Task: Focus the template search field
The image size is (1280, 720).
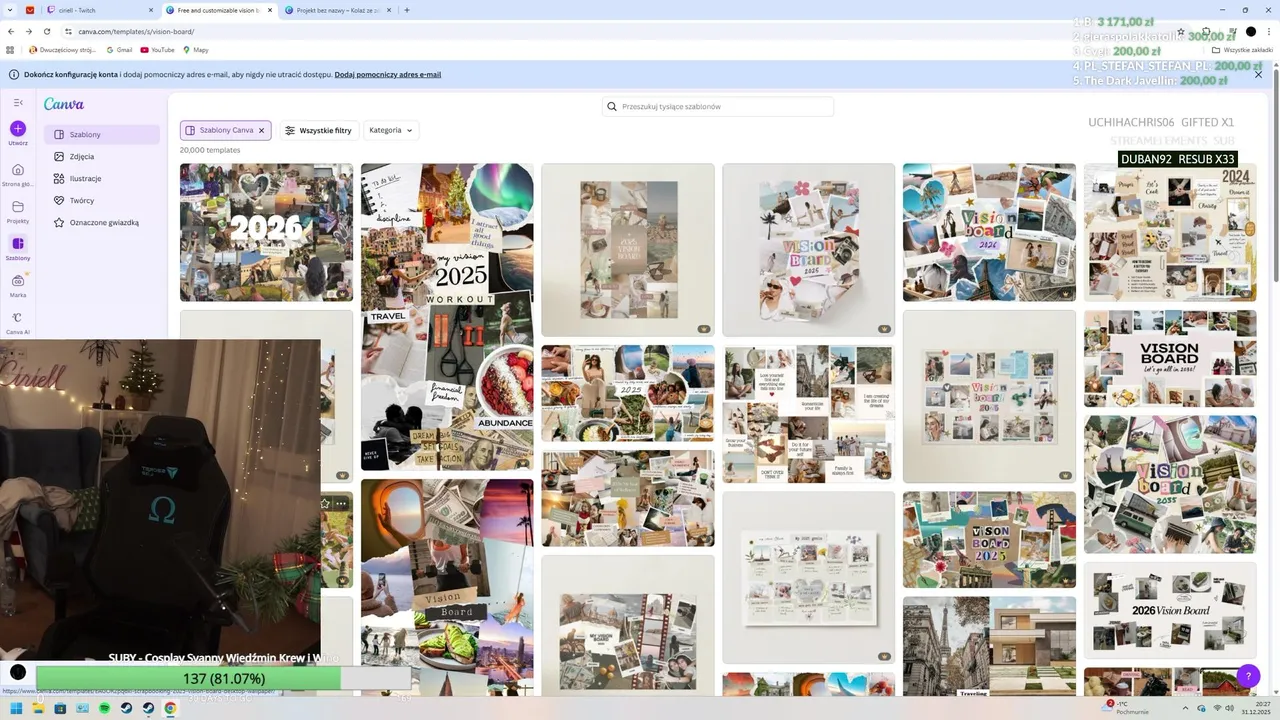Action: click(718, 106)
